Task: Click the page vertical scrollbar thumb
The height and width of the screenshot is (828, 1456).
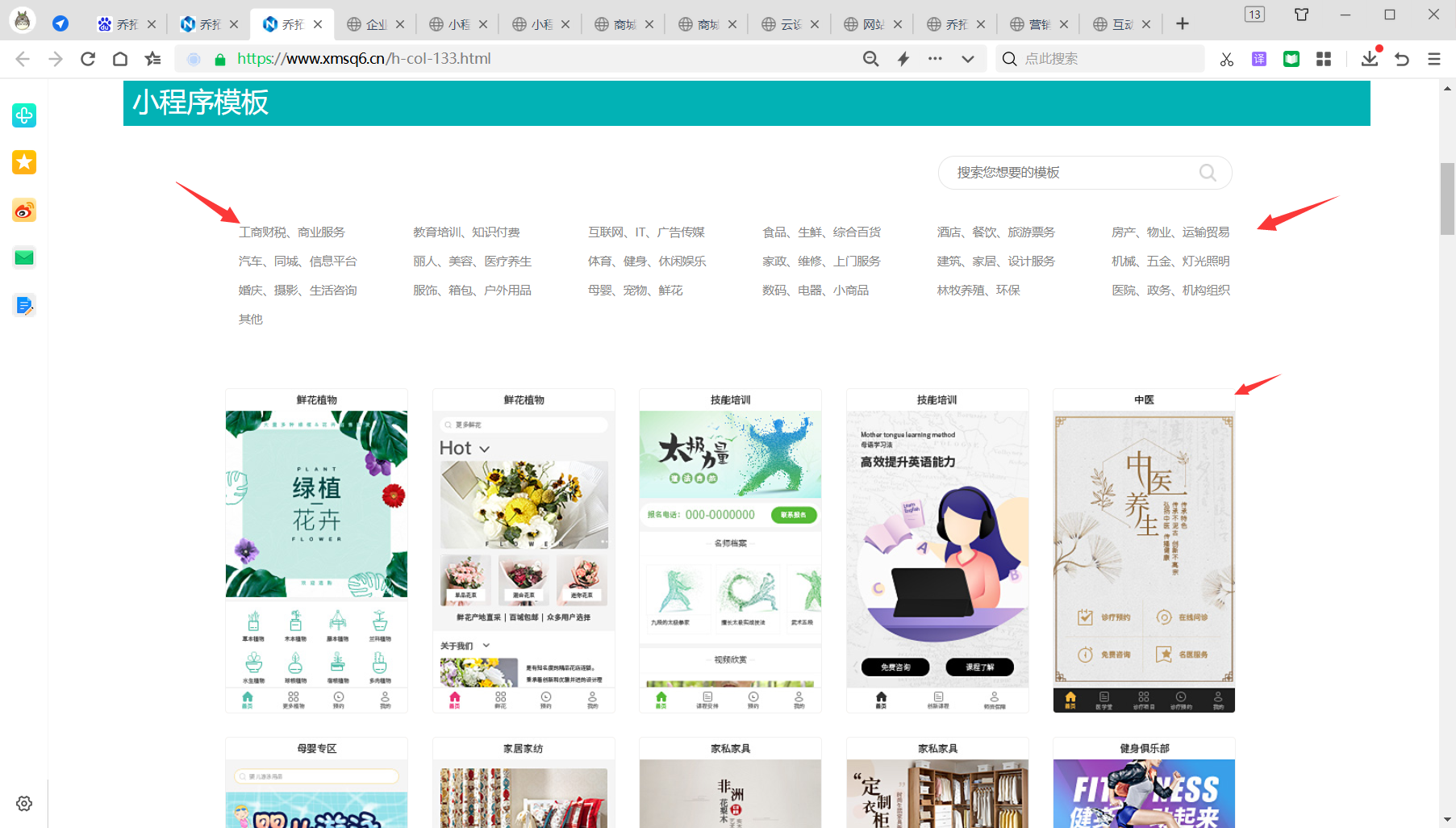Action: tap(1447, 199)
